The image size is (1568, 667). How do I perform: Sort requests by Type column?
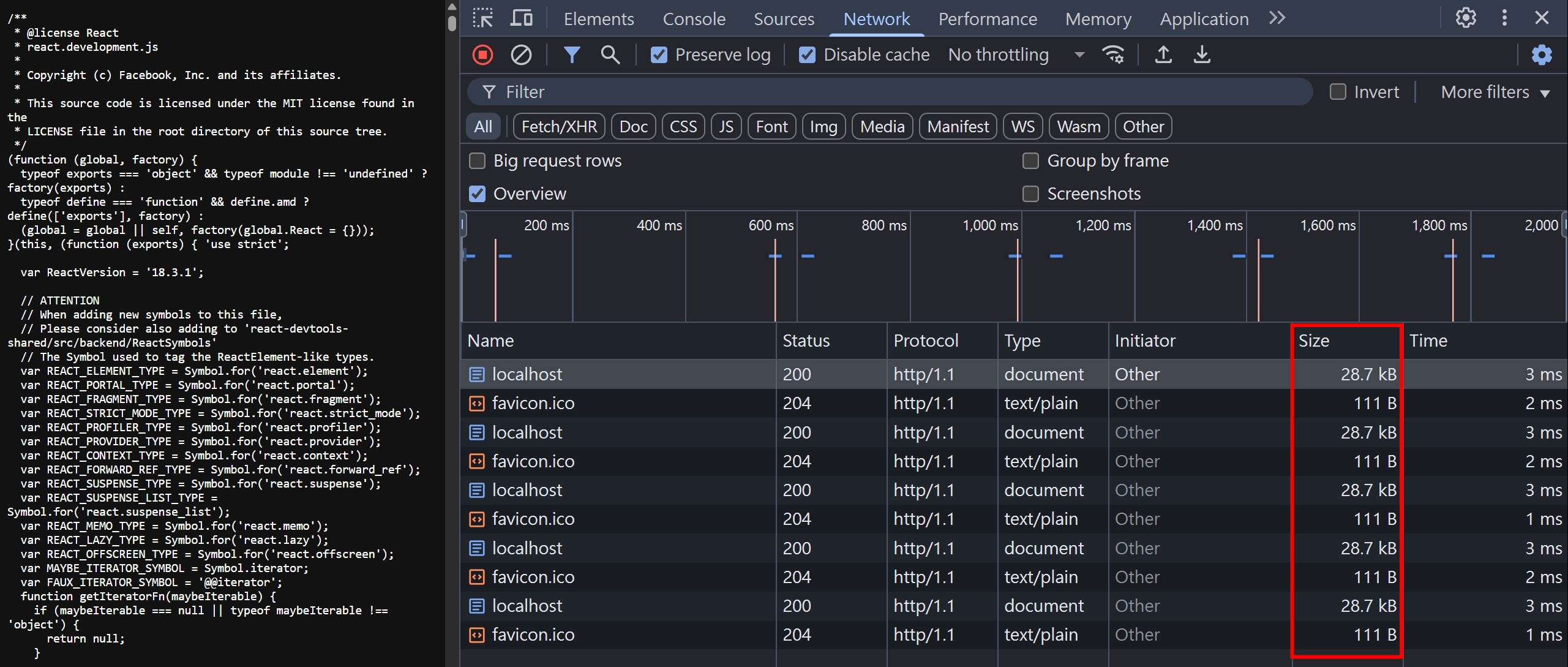(1053, 341)
